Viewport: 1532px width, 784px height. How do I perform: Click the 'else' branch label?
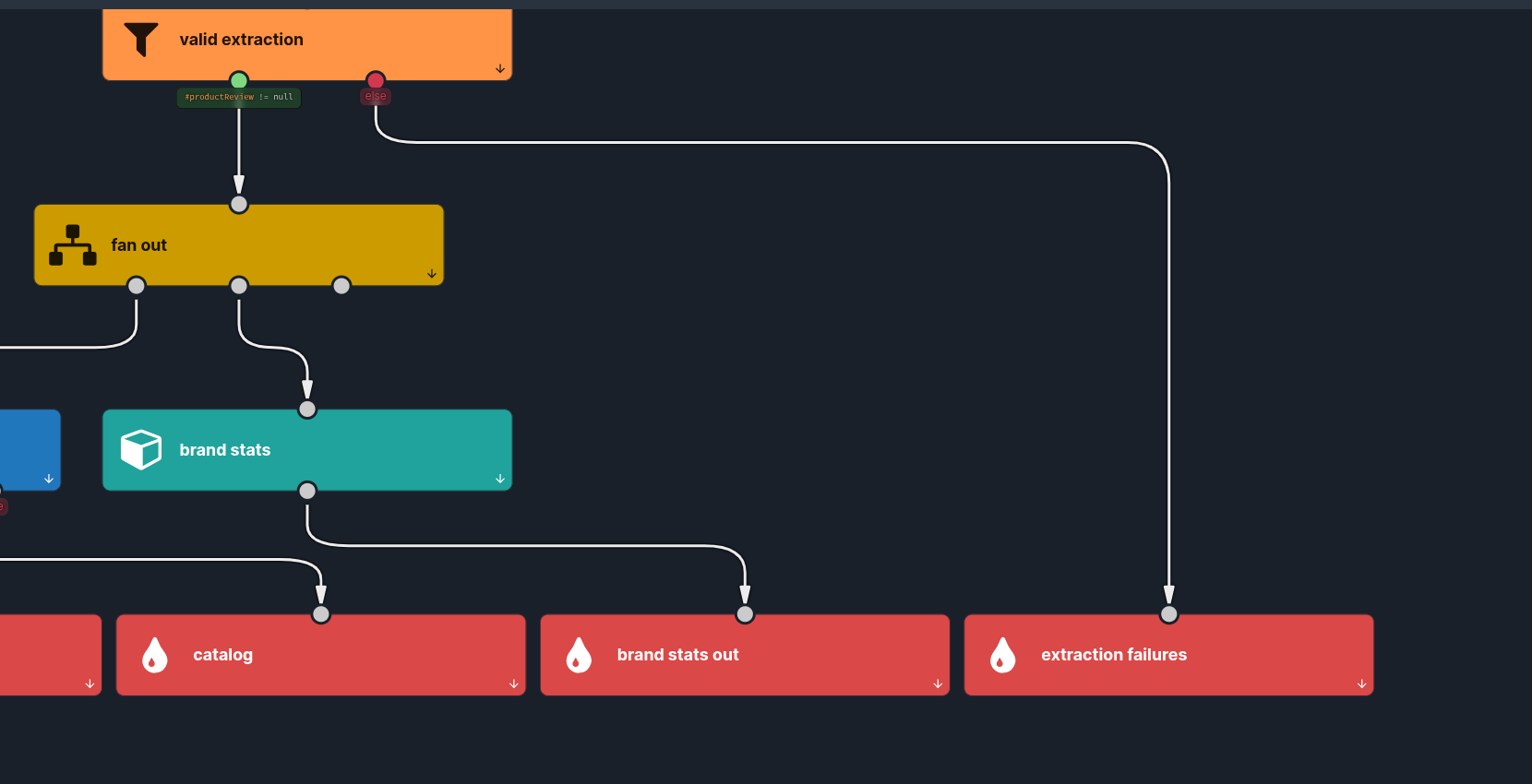coord(376,96)
